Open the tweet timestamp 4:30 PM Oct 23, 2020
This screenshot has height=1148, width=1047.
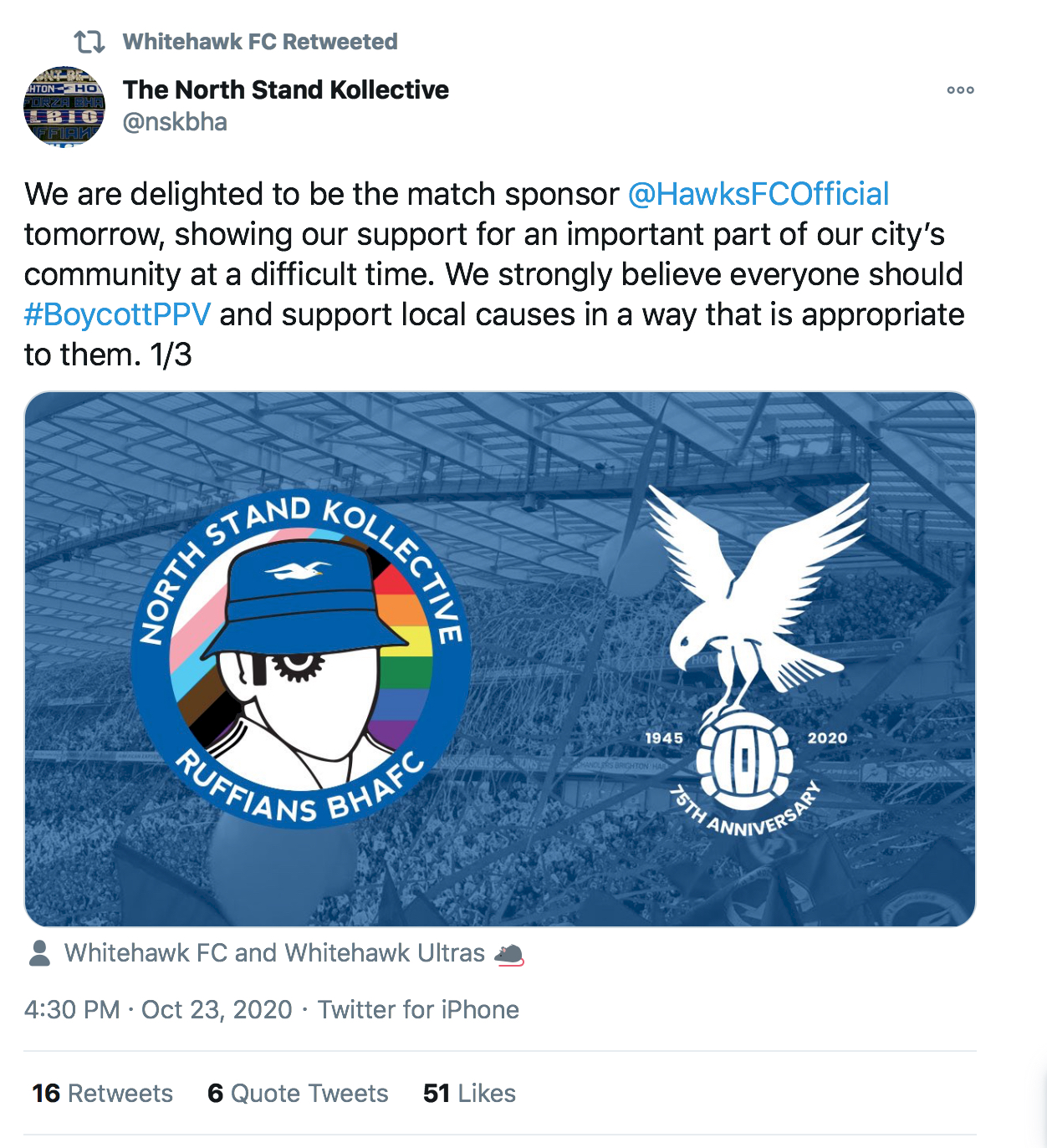click(x=158, y=1010)
